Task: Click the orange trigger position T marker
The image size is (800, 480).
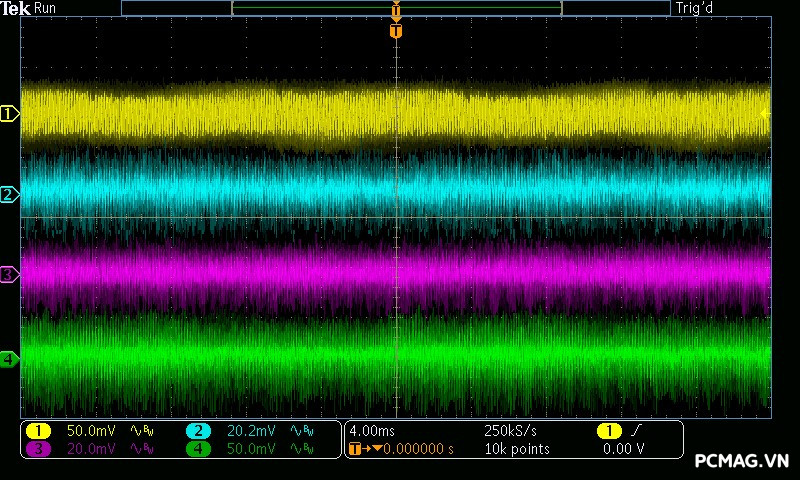Action: click(396, 31)
